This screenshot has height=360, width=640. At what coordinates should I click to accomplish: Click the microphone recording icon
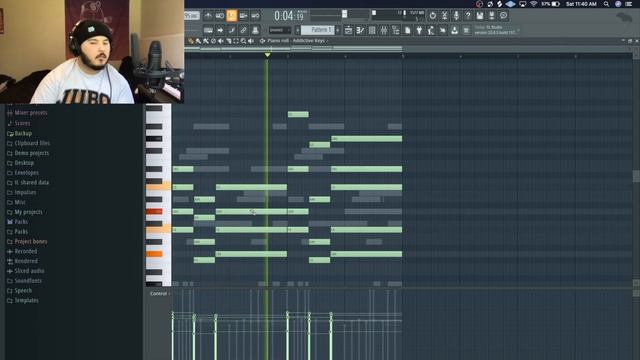coord(456,16)
